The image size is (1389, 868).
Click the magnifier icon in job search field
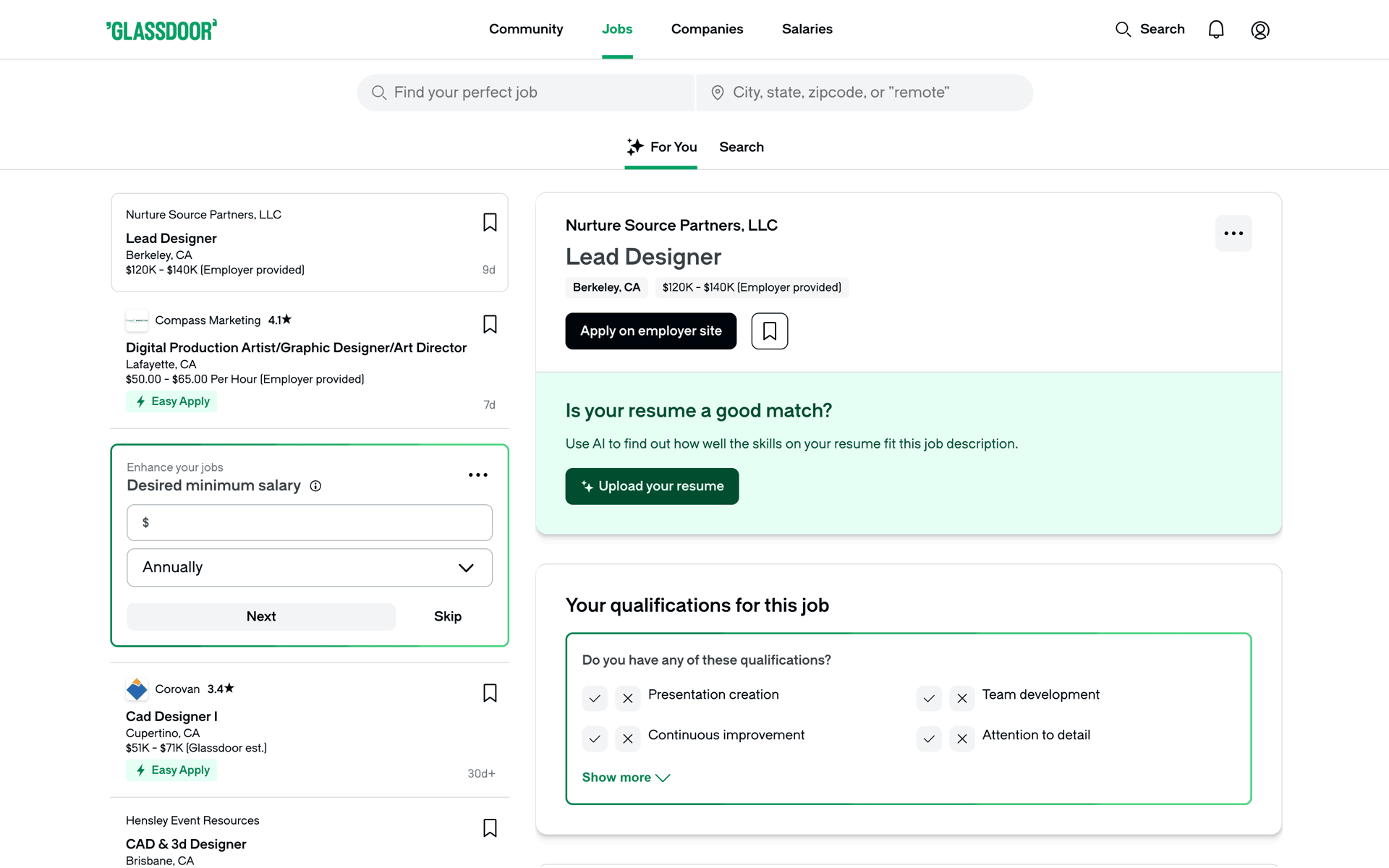[x=379, y=93]
